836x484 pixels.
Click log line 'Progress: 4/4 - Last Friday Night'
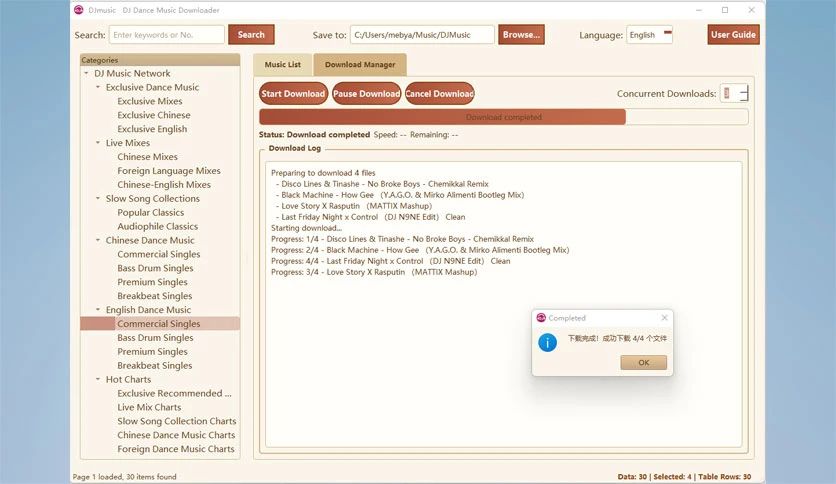click(390, 261)
